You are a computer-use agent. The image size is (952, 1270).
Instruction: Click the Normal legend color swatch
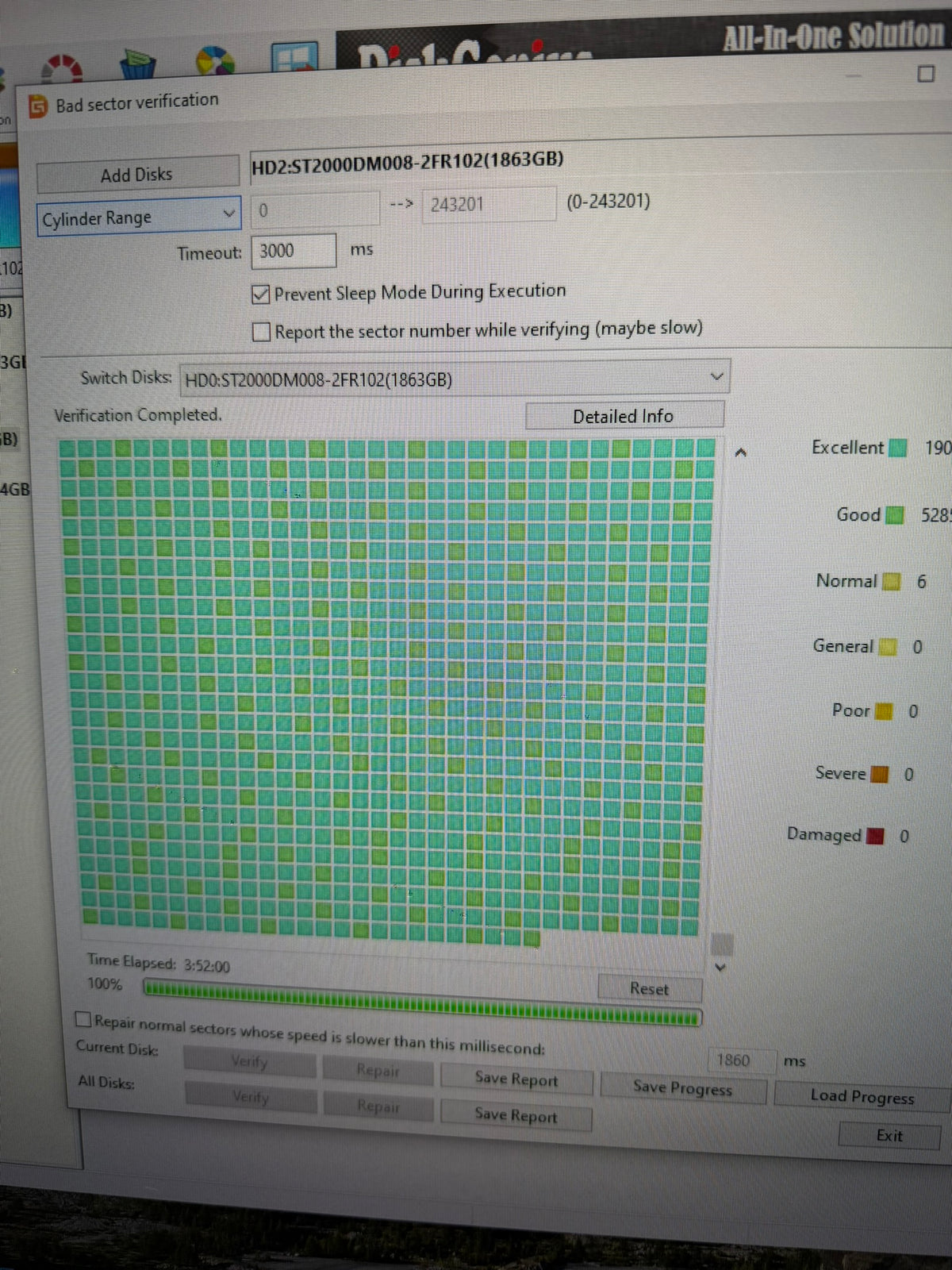click(891, 582)
